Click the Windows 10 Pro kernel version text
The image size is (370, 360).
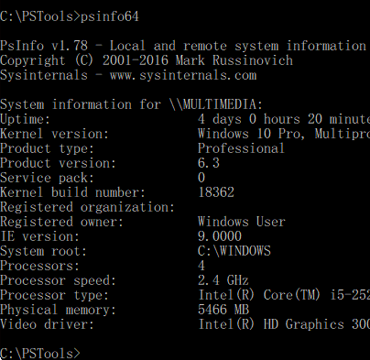click(284, 134)
